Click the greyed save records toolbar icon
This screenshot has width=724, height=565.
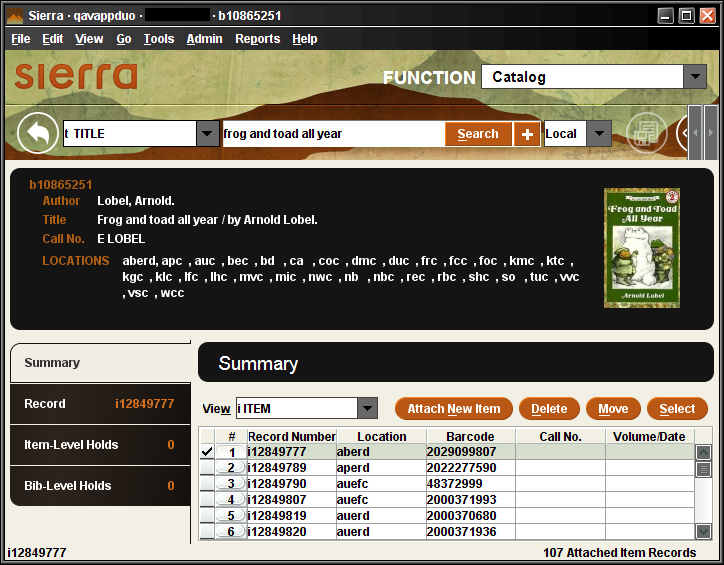tap(646, 133)
